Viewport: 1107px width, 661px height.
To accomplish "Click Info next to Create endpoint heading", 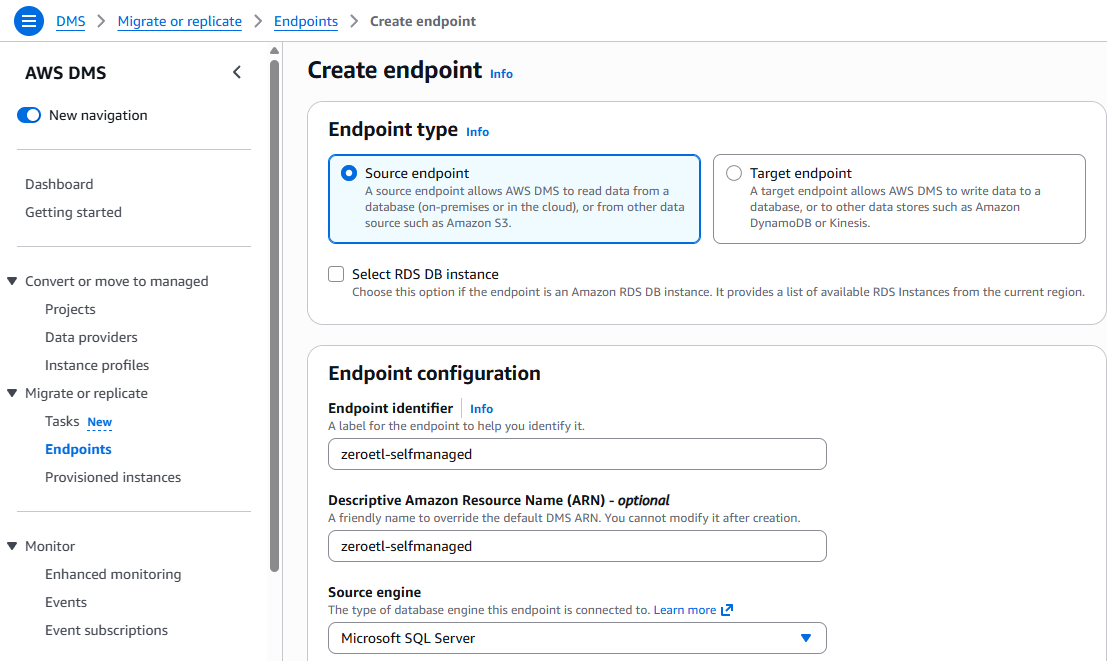I will (501, 74).
